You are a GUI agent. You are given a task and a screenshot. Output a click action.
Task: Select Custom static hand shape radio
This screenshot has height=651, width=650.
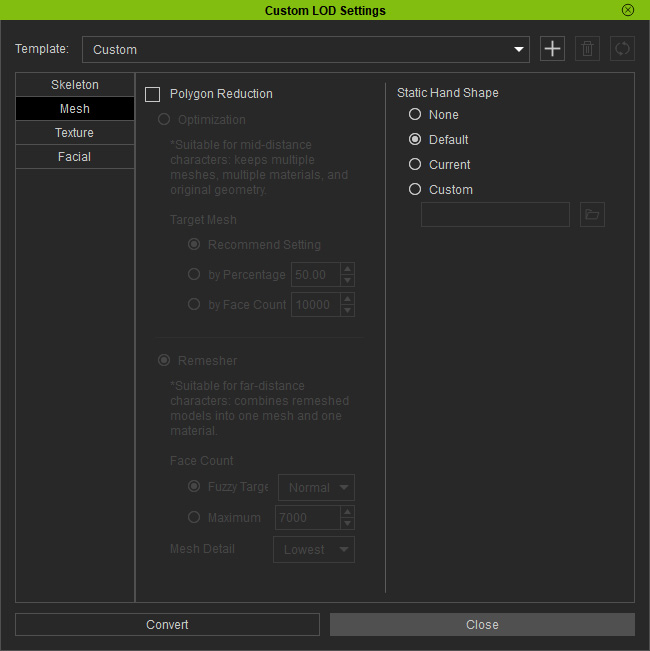pyautogui.click(x=415, y=189)
